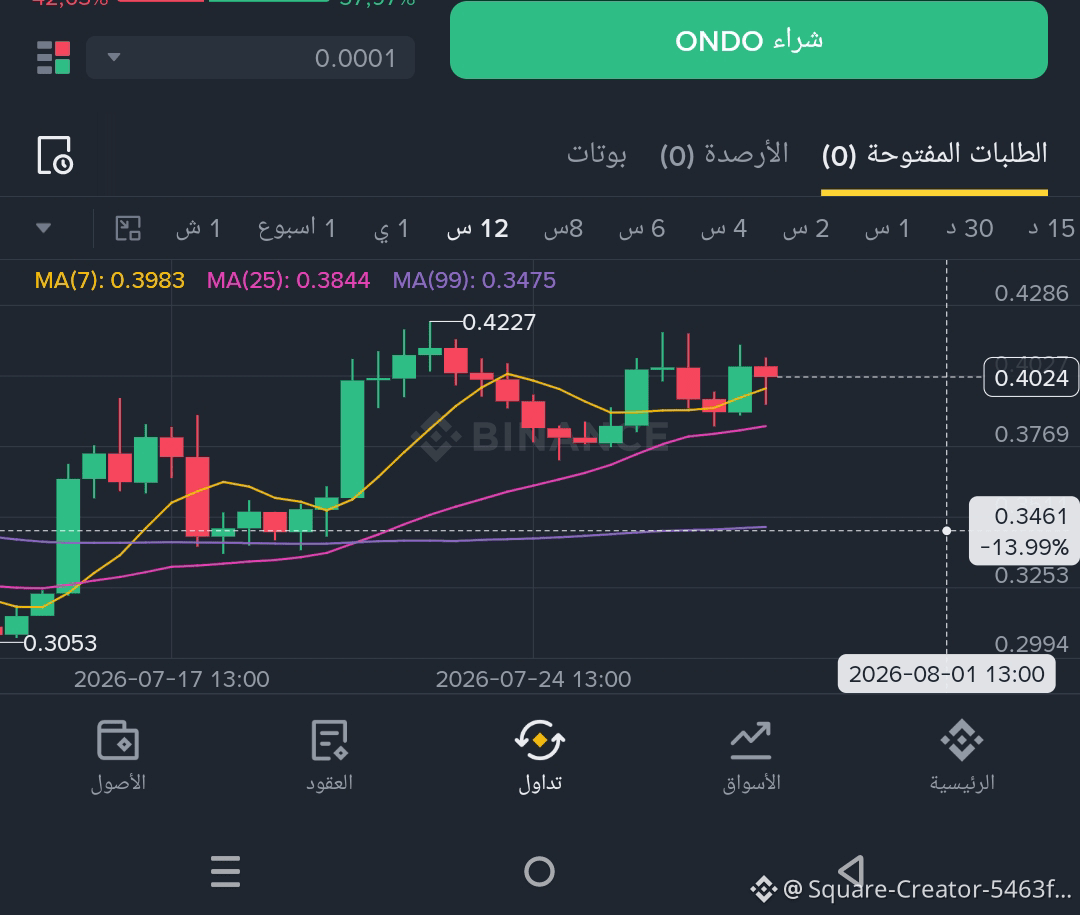The image size is (1080, 915).
Task: Select the 1 اسبوع weekly interval
Action: pyautogui.click(x=297, y=228)
